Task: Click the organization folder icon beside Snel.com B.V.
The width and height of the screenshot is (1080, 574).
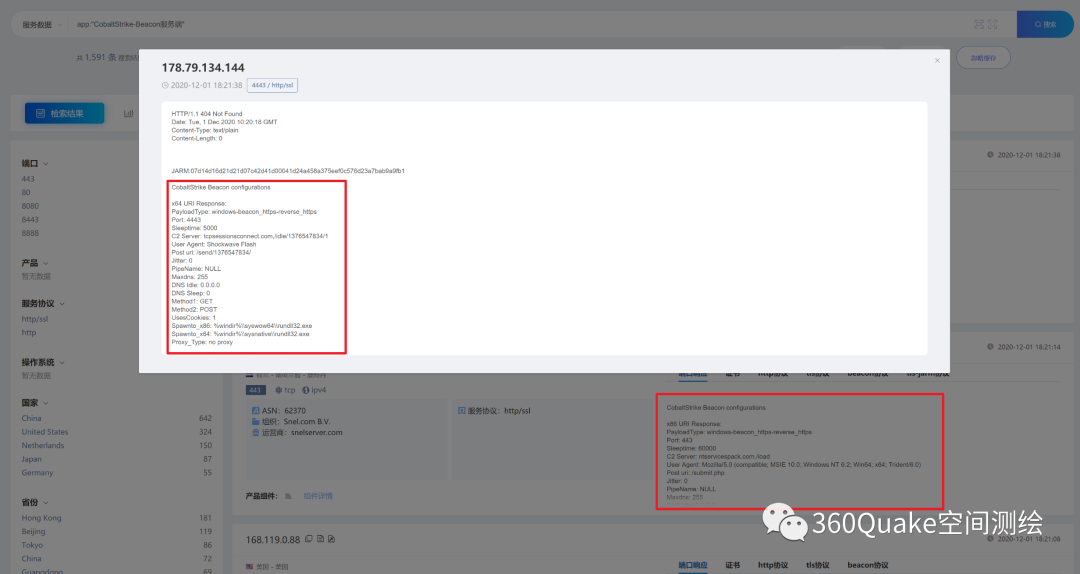Action: pyautogui.click(x=256, y=422)
